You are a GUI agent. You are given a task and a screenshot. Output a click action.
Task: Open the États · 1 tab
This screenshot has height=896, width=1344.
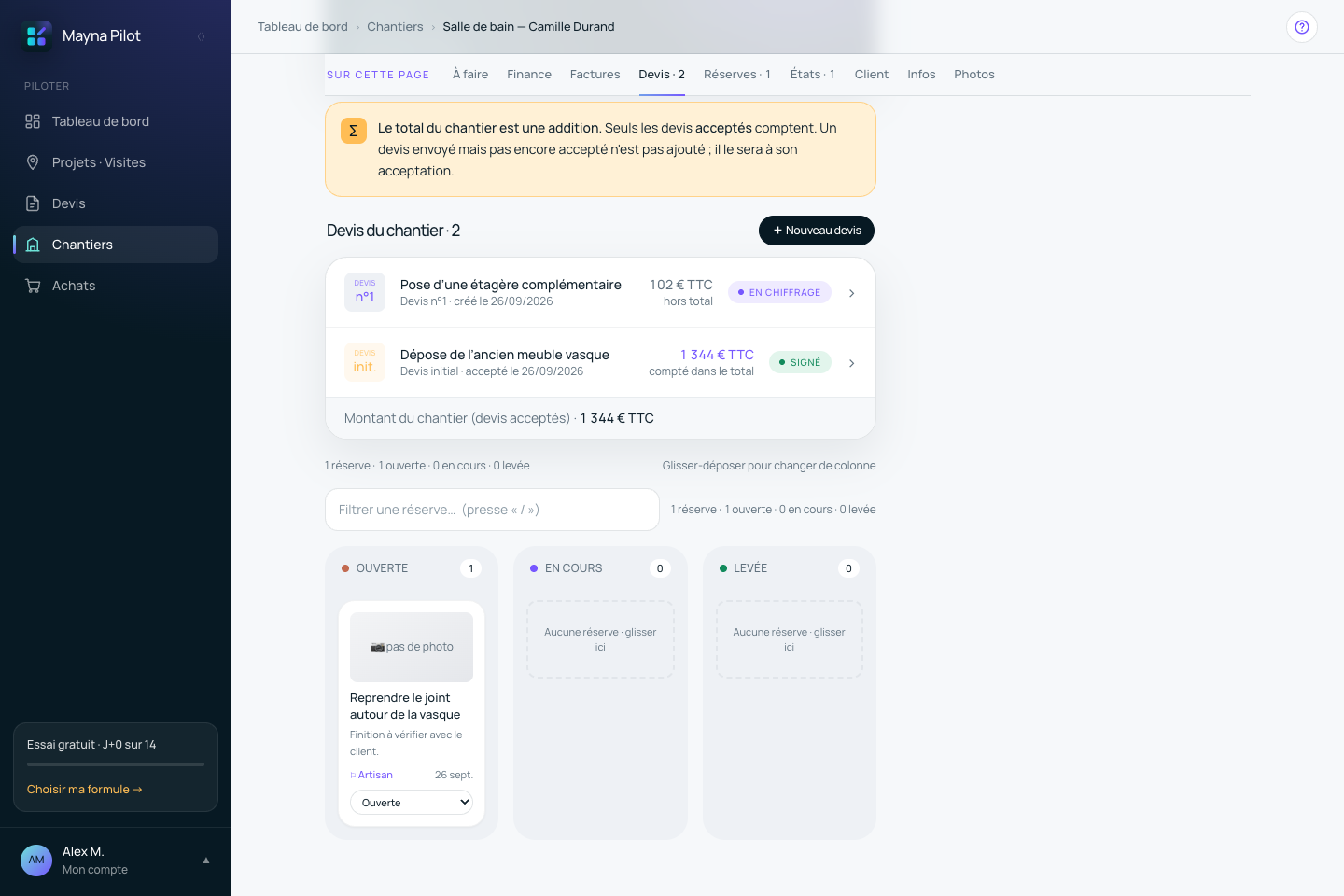(813, 75)
